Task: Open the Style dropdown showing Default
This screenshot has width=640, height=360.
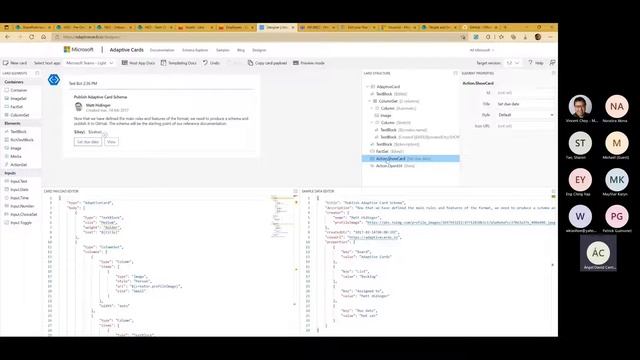Action: 525,115
